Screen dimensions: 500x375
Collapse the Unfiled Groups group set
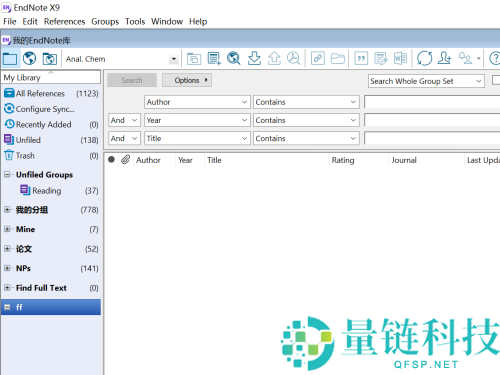[x=7, y=174]
